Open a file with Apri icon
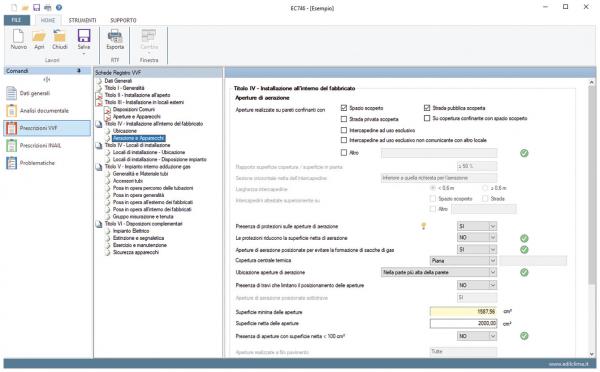 39,36
